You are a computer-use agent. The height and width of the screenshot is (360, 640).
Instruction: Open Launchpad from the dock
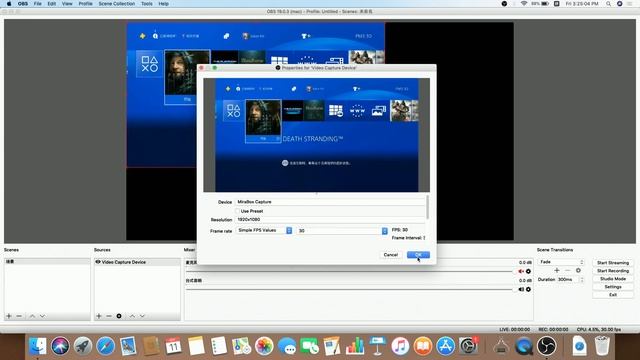pyautogui.click(x=83, y=346)
